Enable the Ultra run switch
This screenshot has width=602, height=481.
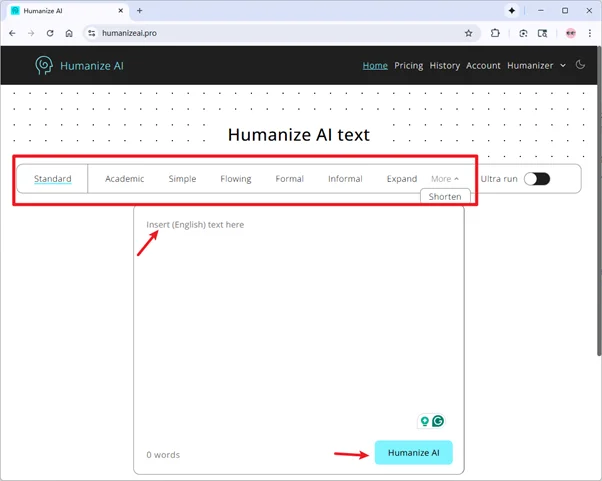pos(537,179)
